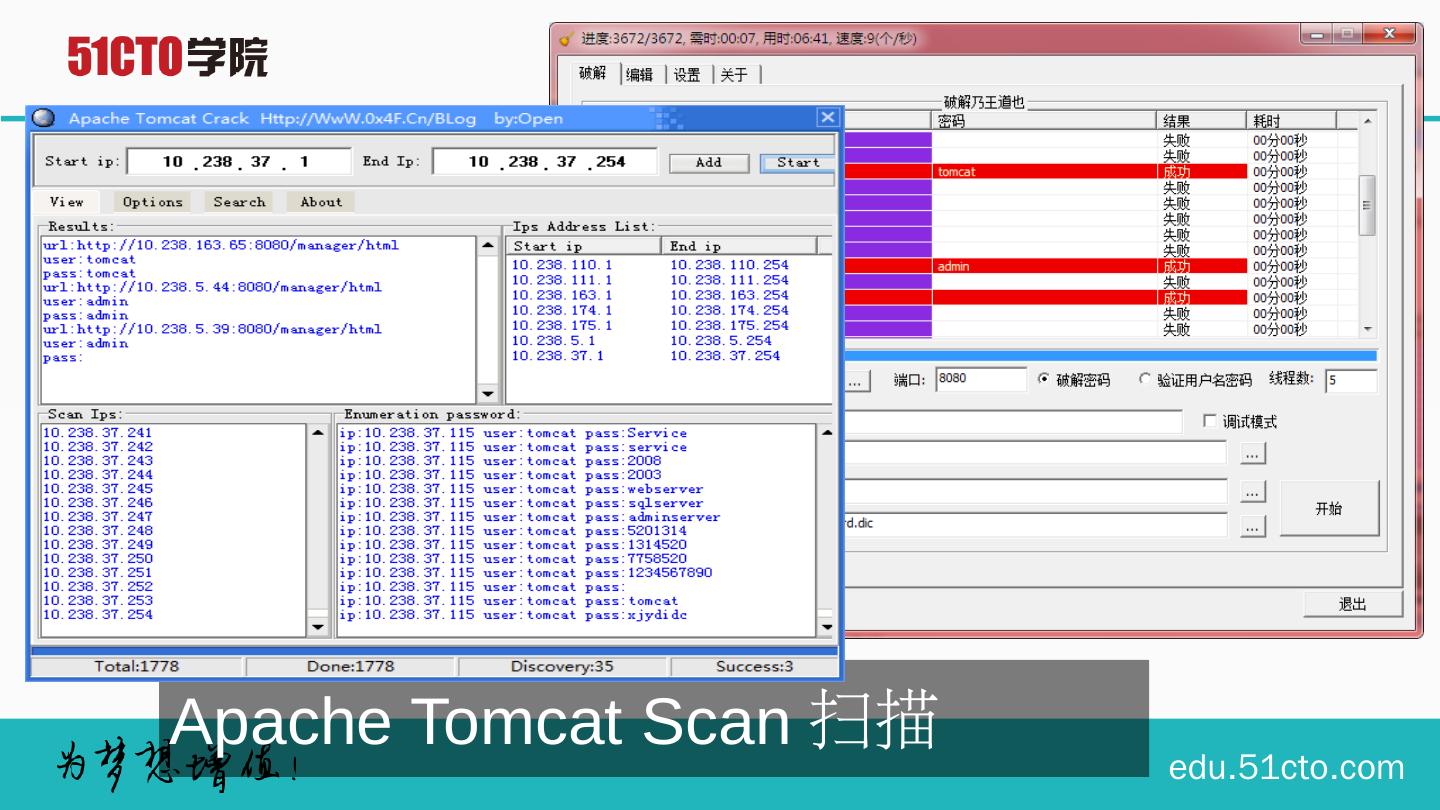The height and width of the screenshot is (810, 1440).
Task: Click the browse button left of 端口 label
Action: 856,381
